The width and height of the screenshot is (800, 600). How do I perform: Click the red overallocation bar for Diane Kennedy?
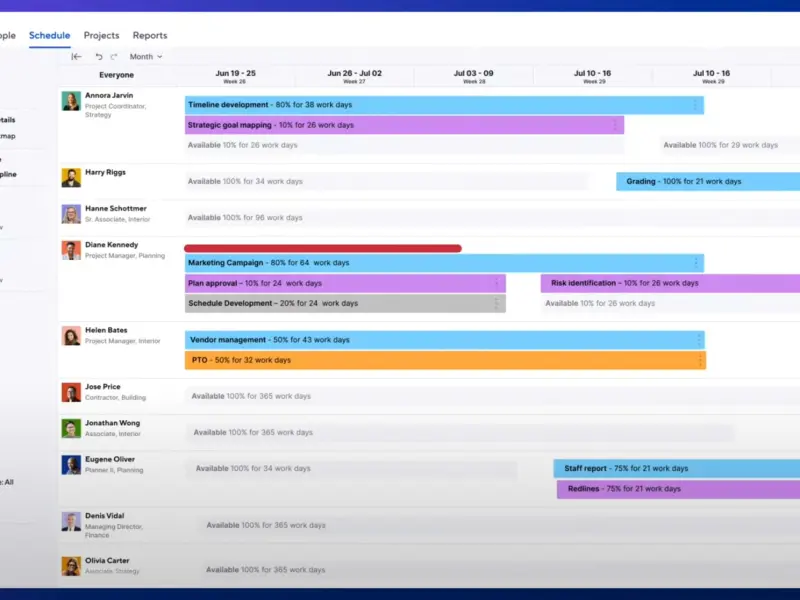(322, 248)
